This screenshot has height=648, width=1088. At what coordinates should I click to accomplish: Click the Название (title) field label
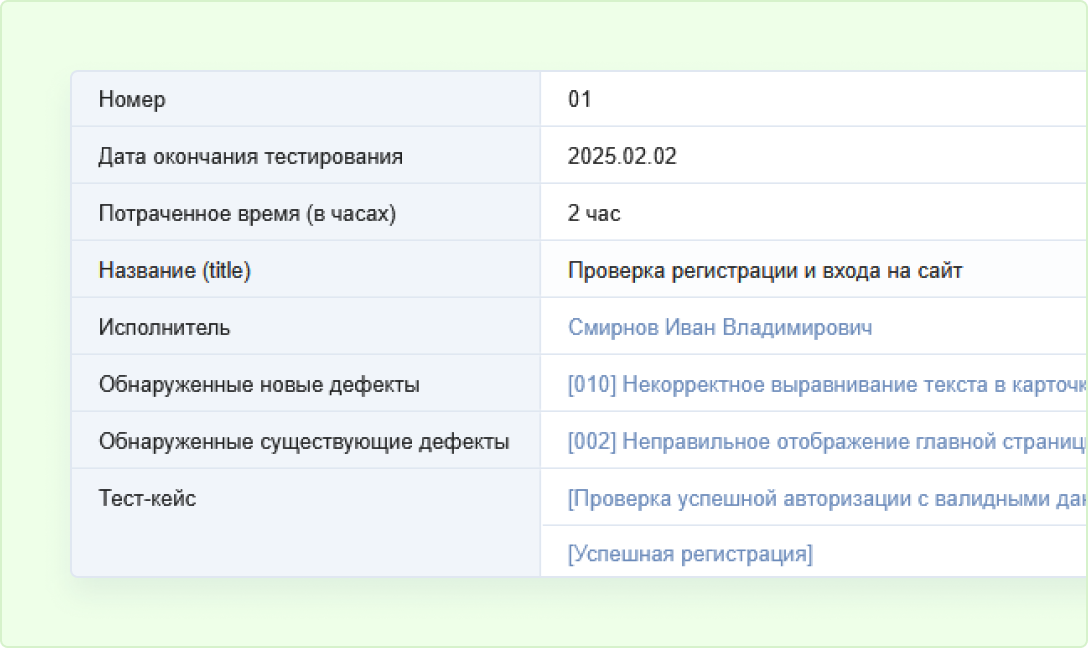coord(174,270)
